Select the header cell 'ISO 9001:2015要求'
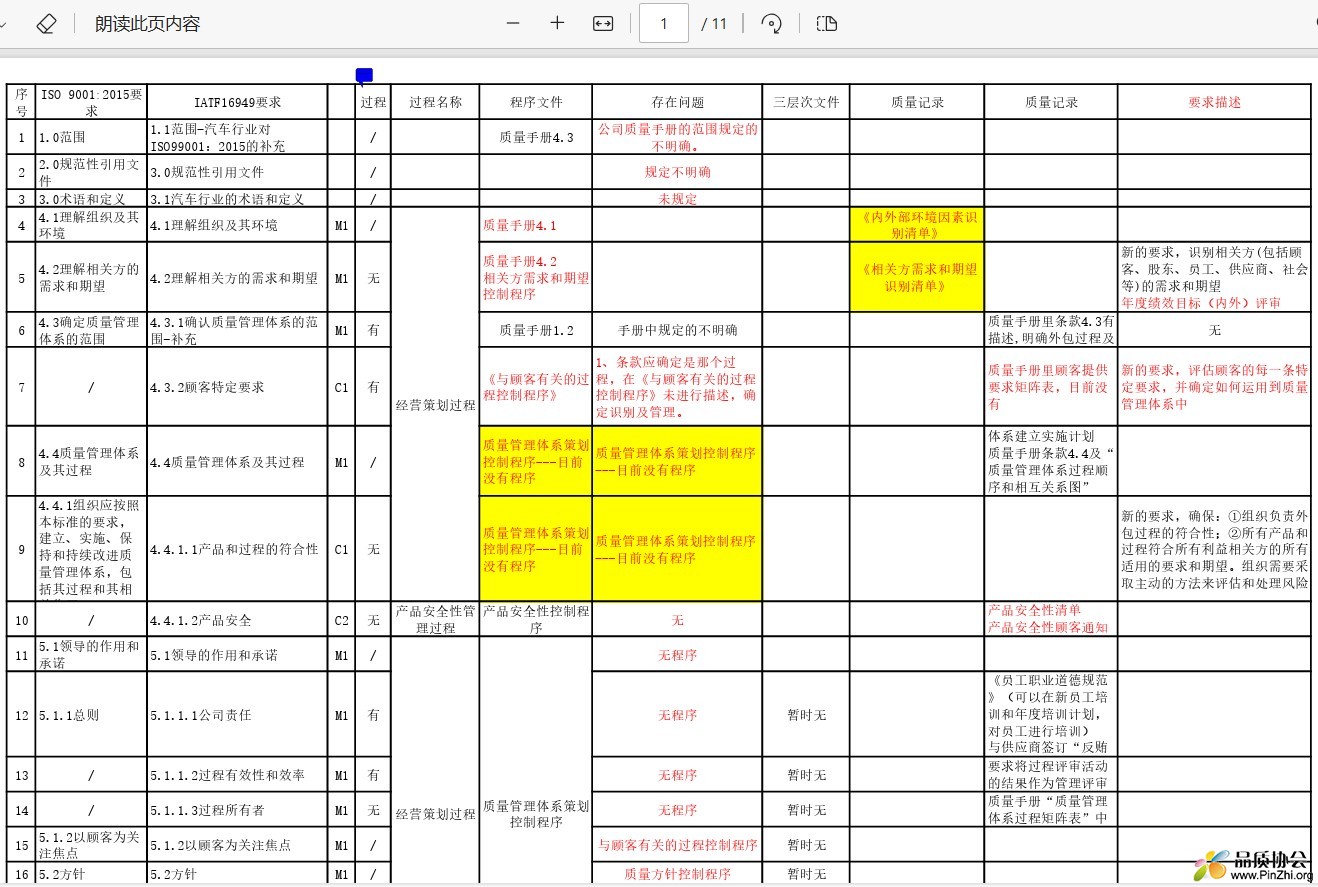 [91, 102]
